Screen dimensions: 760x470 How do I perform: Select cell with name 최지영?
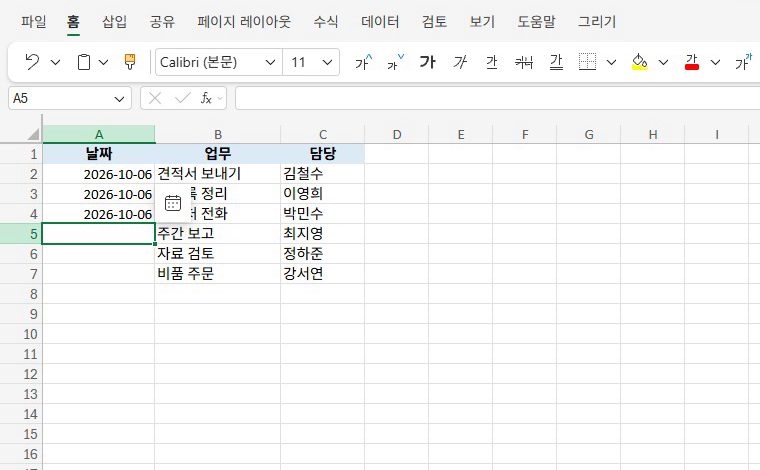point(323,234)
